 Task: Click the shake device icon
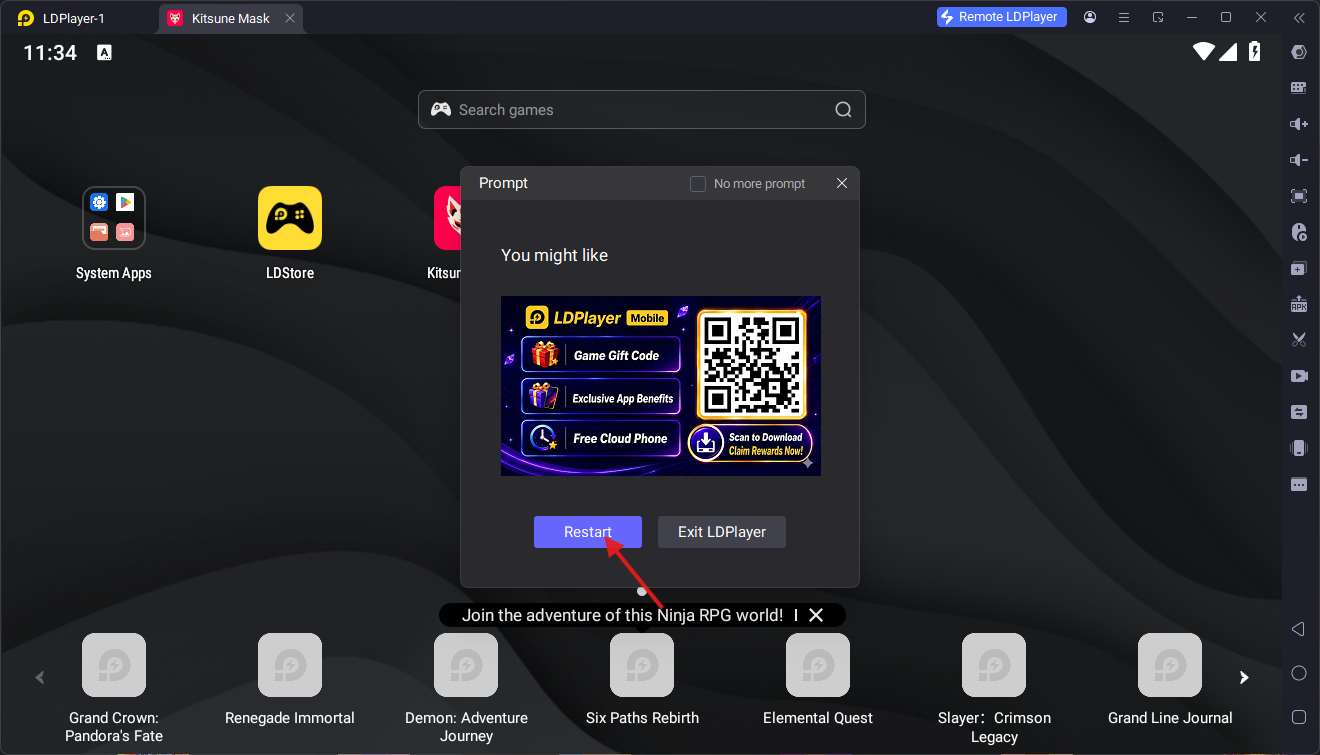point(1299,448)
